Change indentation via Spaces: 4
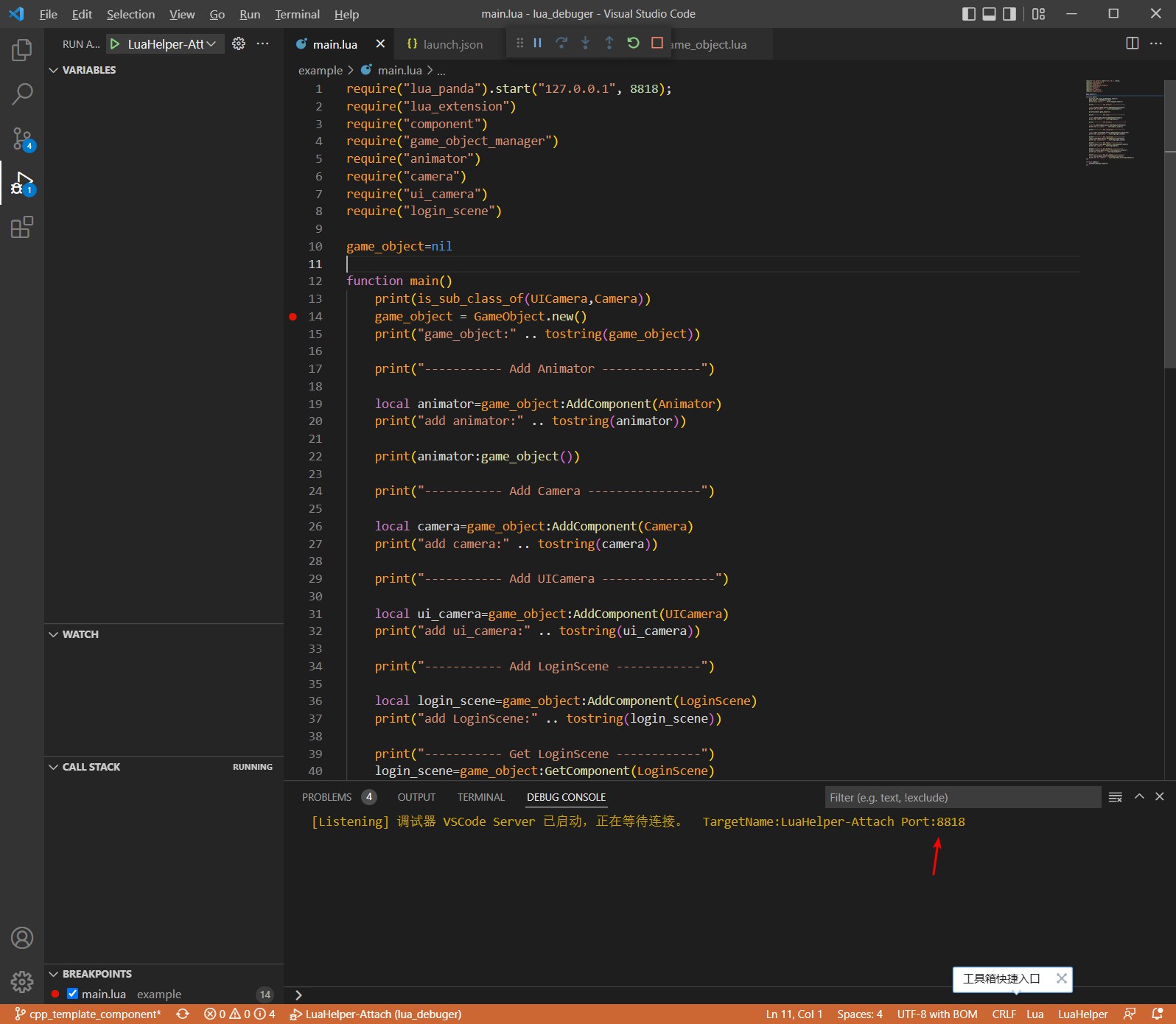The height and width of the screenshot is (1024, 1176). [x=859, y=1014]
